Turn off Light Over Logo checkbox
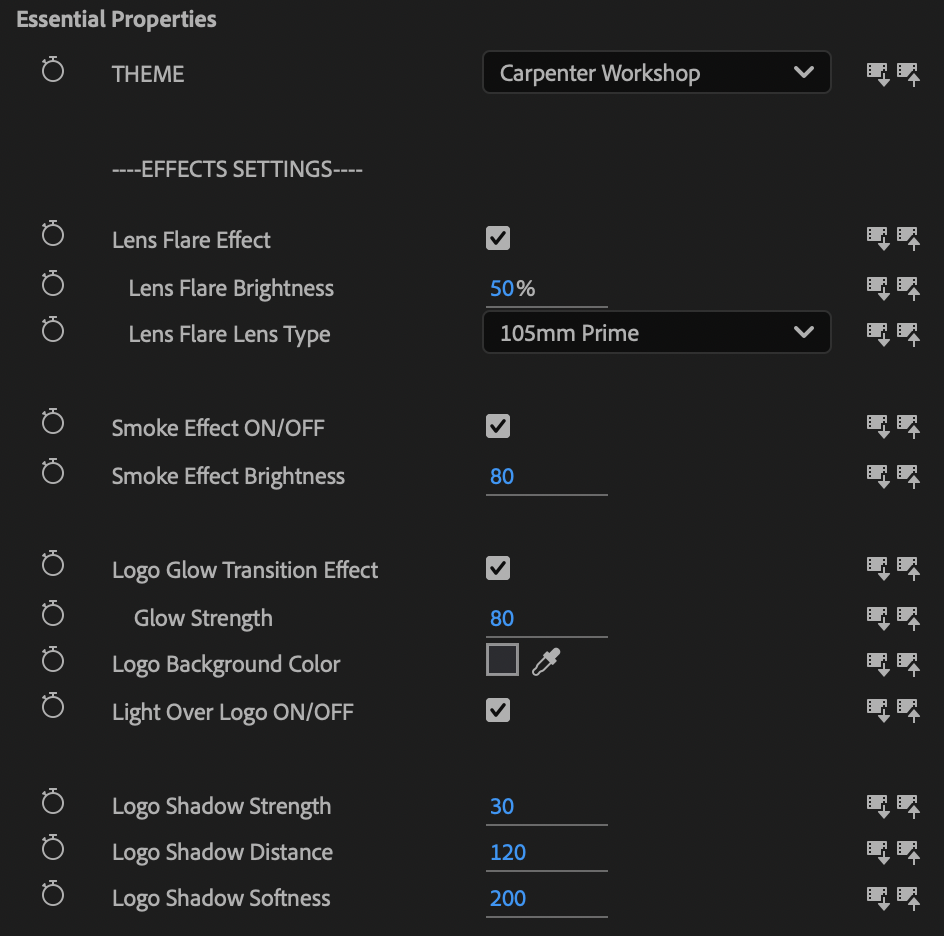The width and height of the screenshot is (944, 936). (x=498, y=710)
